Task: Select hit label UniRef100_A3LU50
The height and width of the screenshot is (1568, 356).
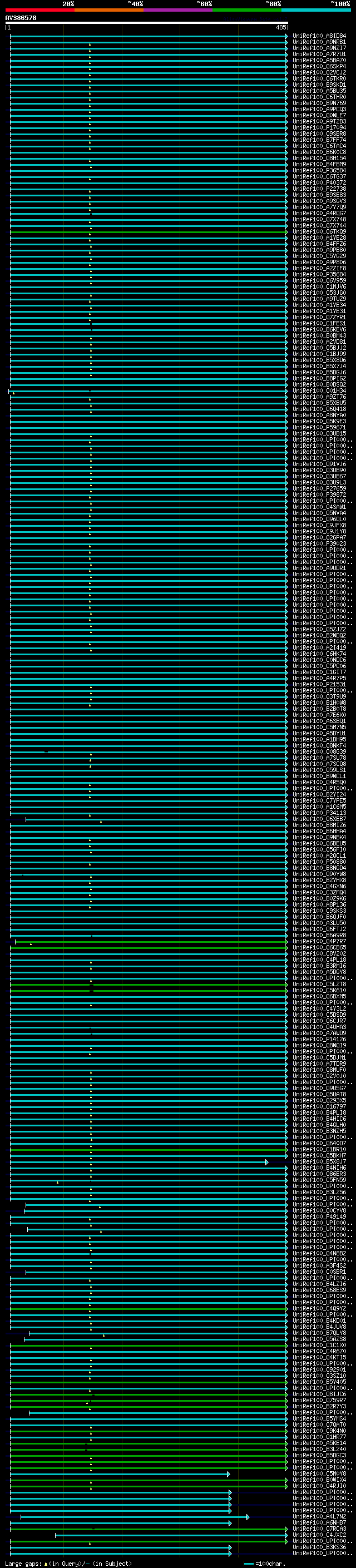Action: click(x=319, y=923)
